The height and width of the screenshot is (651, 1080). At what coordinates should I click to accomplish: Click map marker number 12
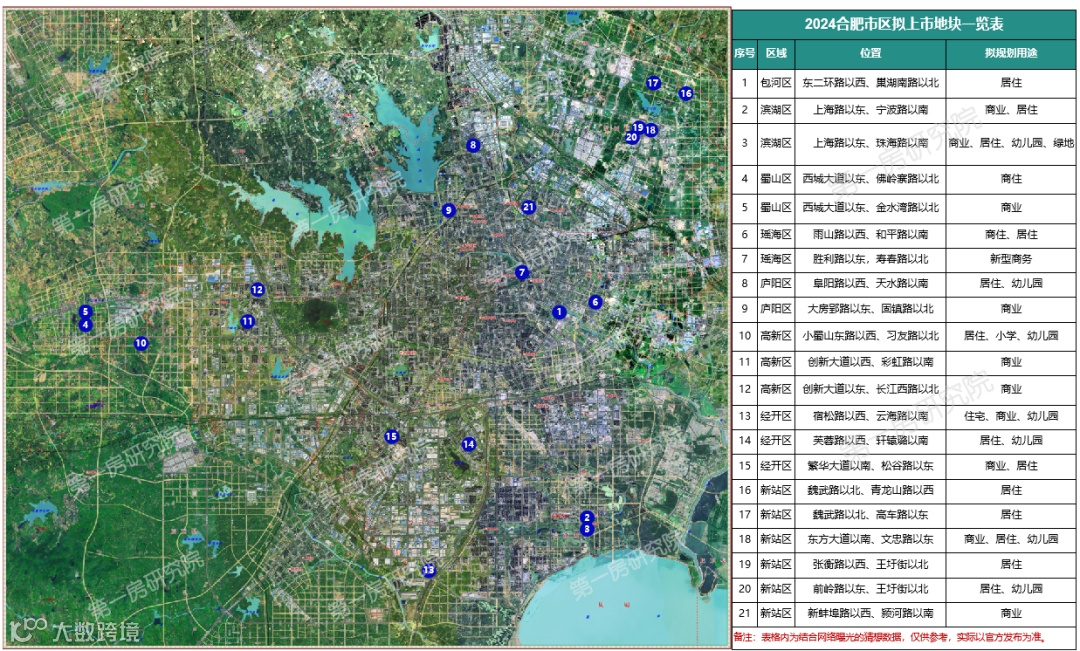click(x=258, y=289)
